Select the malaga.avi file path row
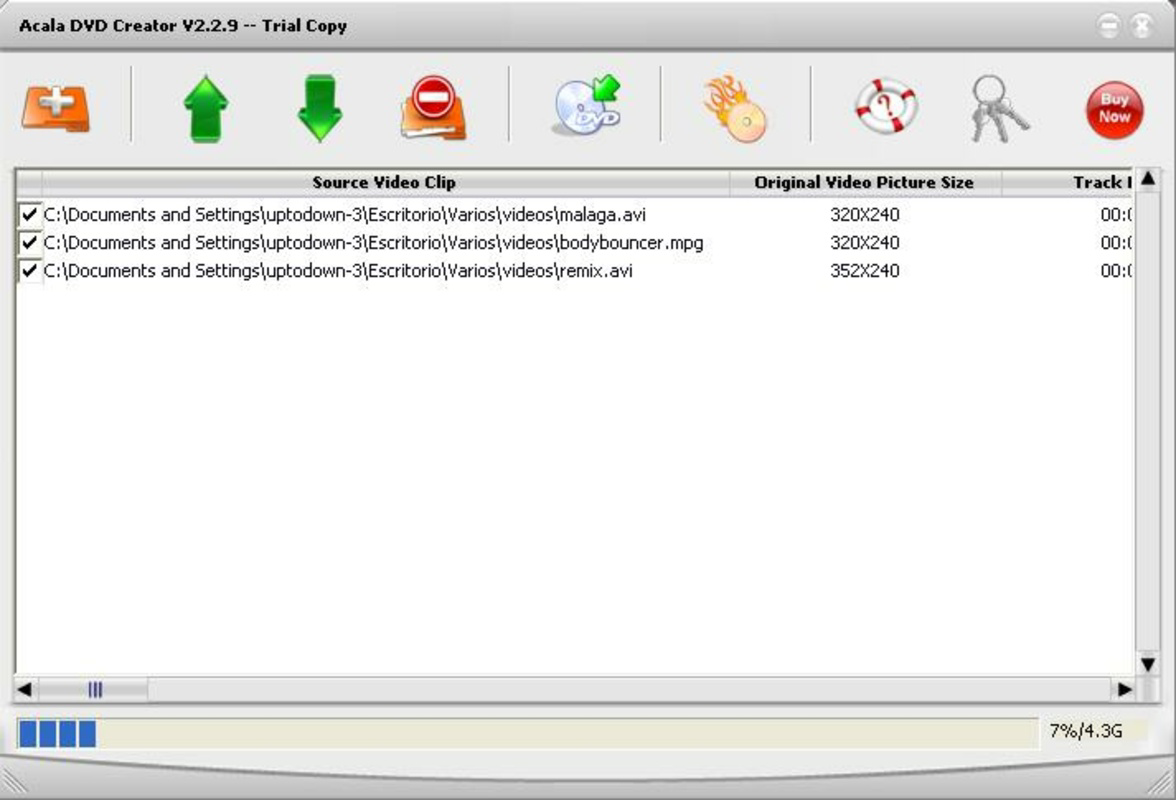 [x=344, y=215]
